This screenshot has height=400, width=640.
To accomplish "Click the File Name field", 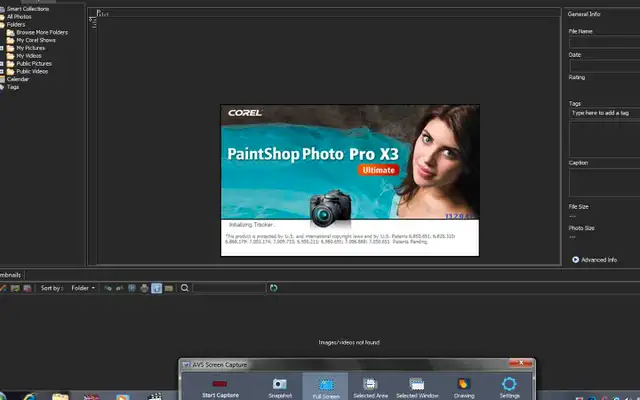I will pyautogui.click(x=604, y=42).
